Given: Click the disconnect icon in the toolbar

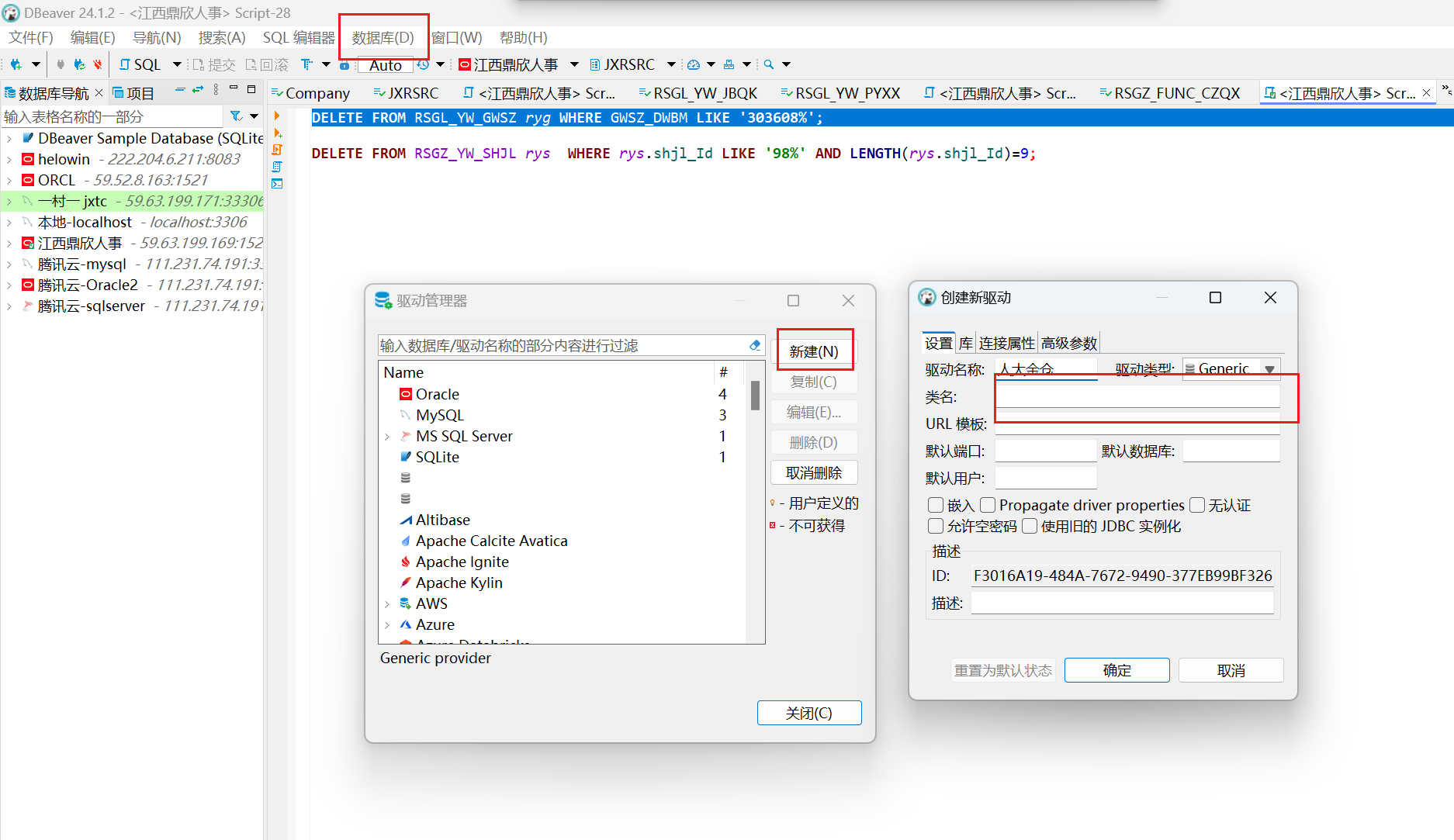Looking at the screenshot, I should 97,64.
